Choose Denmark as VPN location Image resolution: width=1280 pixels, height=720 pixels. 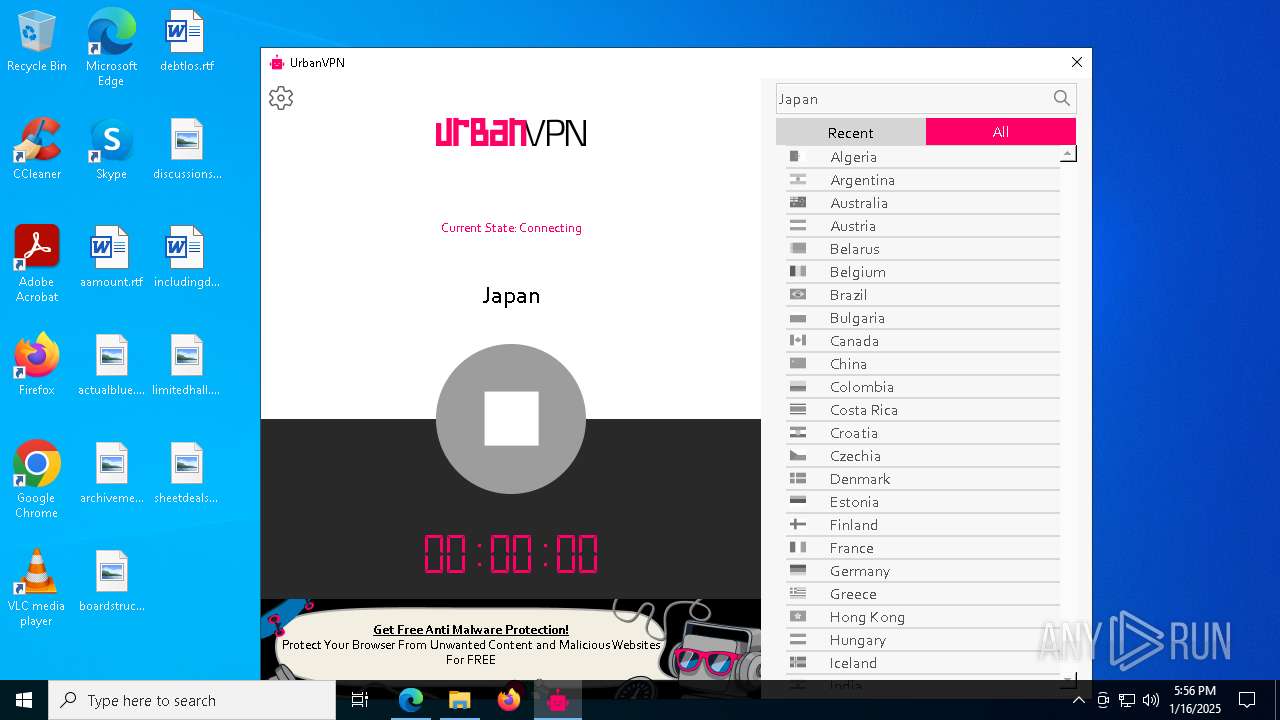point(923,479)
